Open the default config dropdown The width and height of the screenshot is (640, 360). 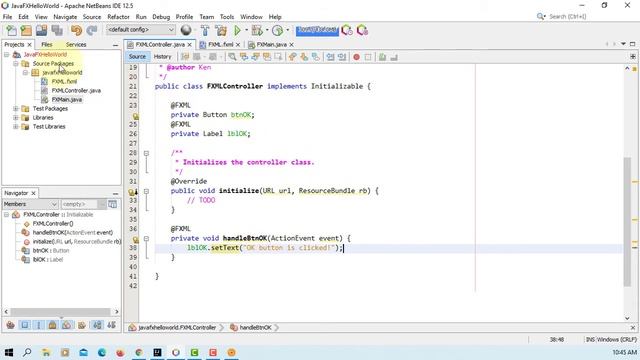click(141, 30)
